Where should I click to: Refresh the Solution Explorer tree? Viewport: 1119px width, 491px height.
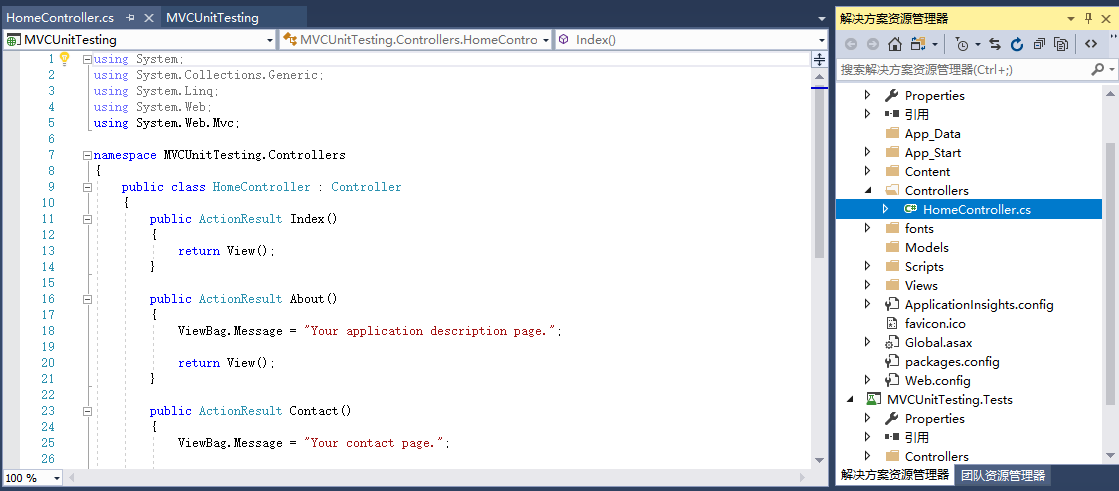click(1017, 44)
